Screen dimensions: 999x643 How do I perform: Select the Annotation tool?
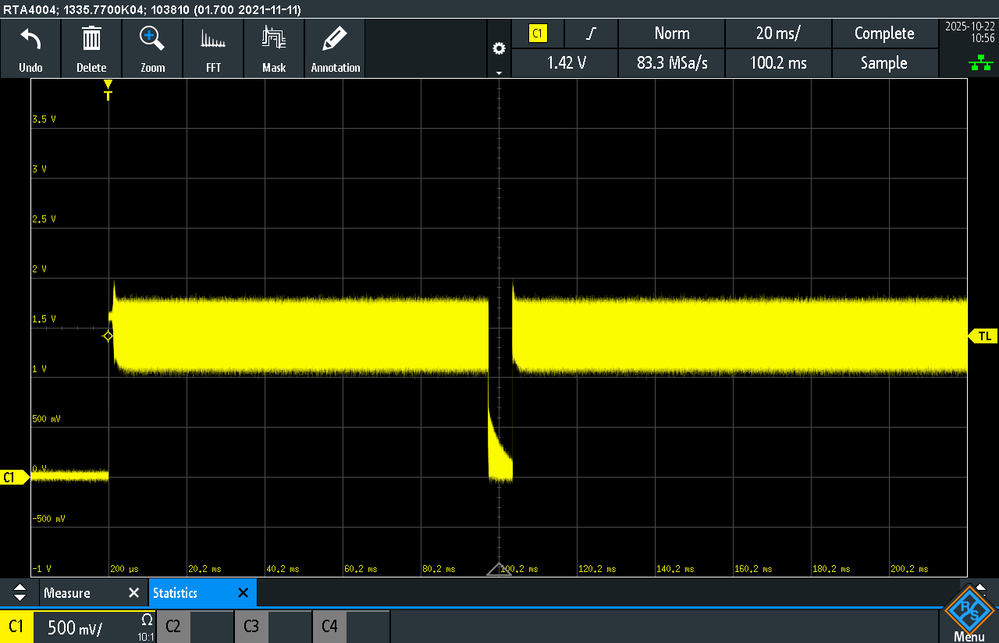[335, 48]
